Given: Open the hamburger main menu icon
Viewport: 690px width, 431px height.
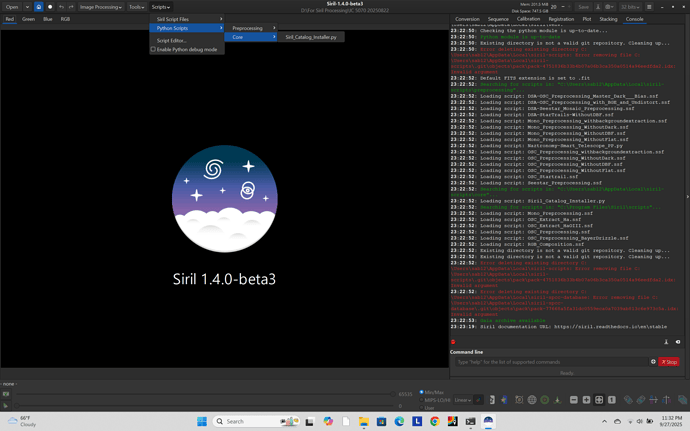Looking at the screenshot, I should [x=649, y=7].
